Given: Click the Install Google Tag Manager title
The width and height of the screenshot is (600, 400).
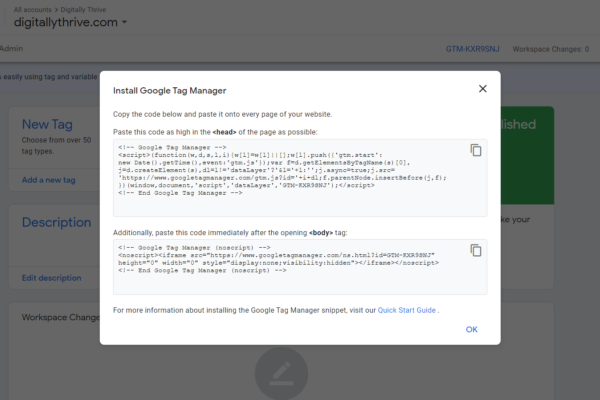Looking at the screenshot, I should coord(170,91).
